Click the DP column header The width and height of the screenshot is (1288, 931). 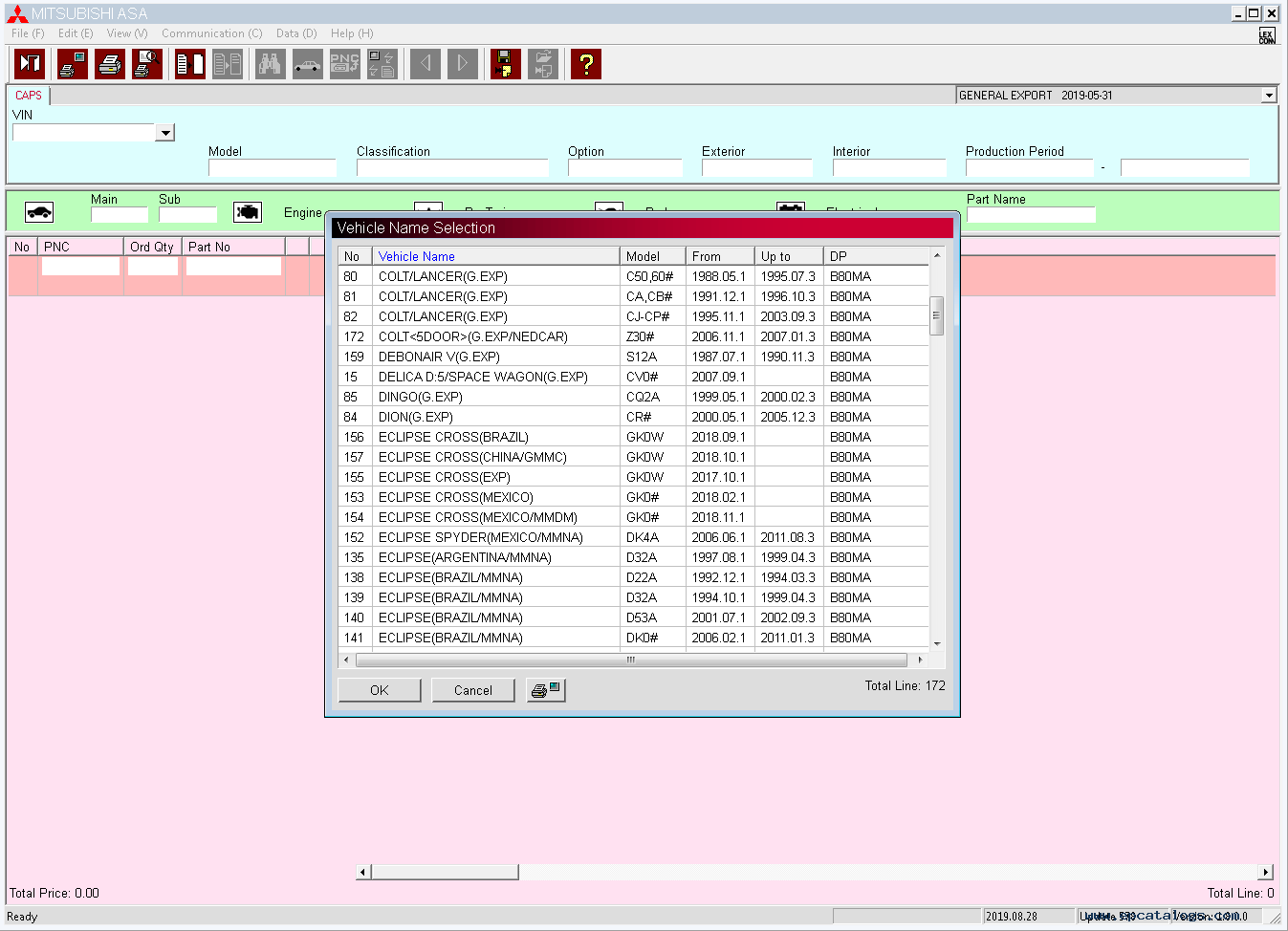(876, 256)
